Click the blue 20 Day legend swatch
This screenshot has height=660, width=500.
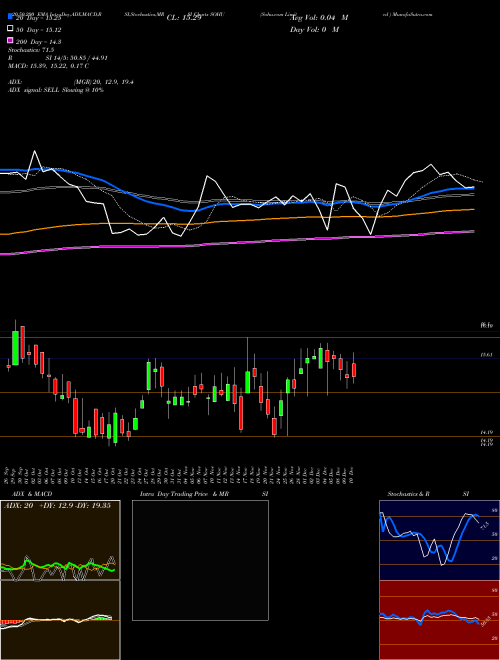click(x=10, y=17)
